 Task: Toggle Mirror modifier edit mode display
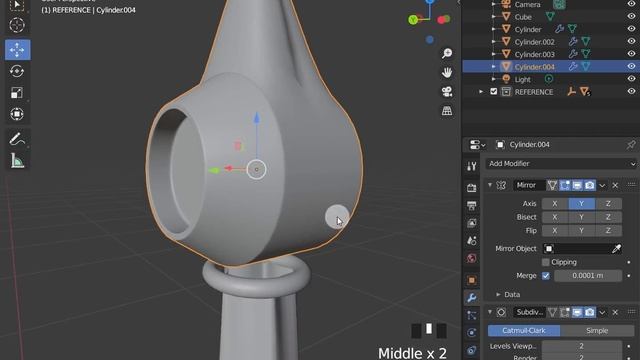[564, 185]
